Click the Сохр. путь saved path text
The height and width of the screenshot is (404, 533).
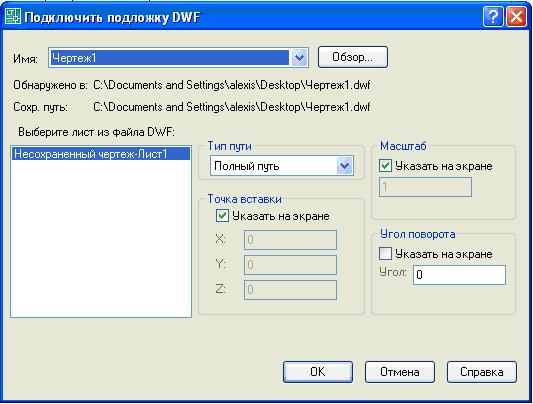pos(231,107)
